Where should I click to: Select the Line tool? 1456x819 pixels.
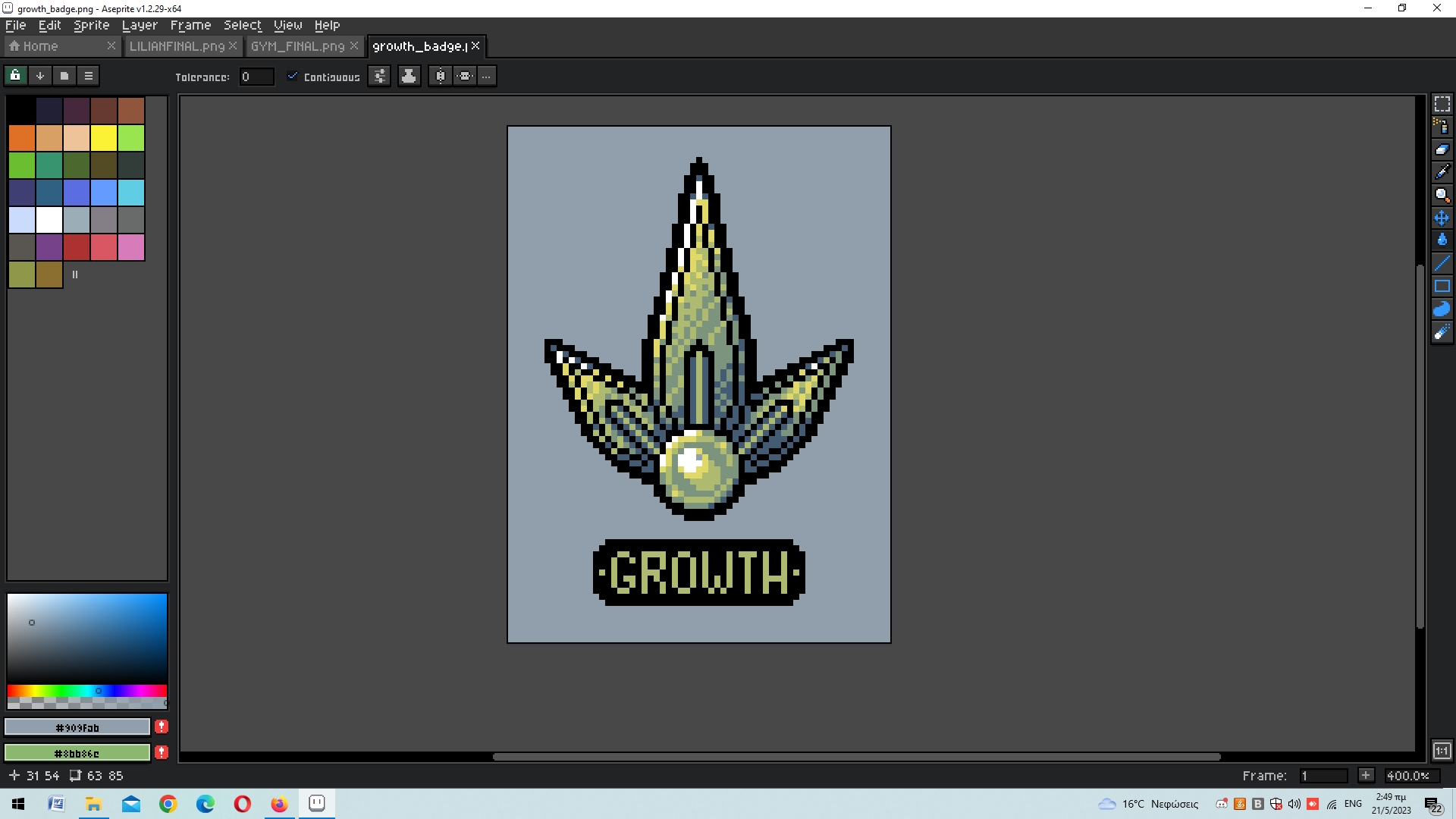pos(1442,263)
